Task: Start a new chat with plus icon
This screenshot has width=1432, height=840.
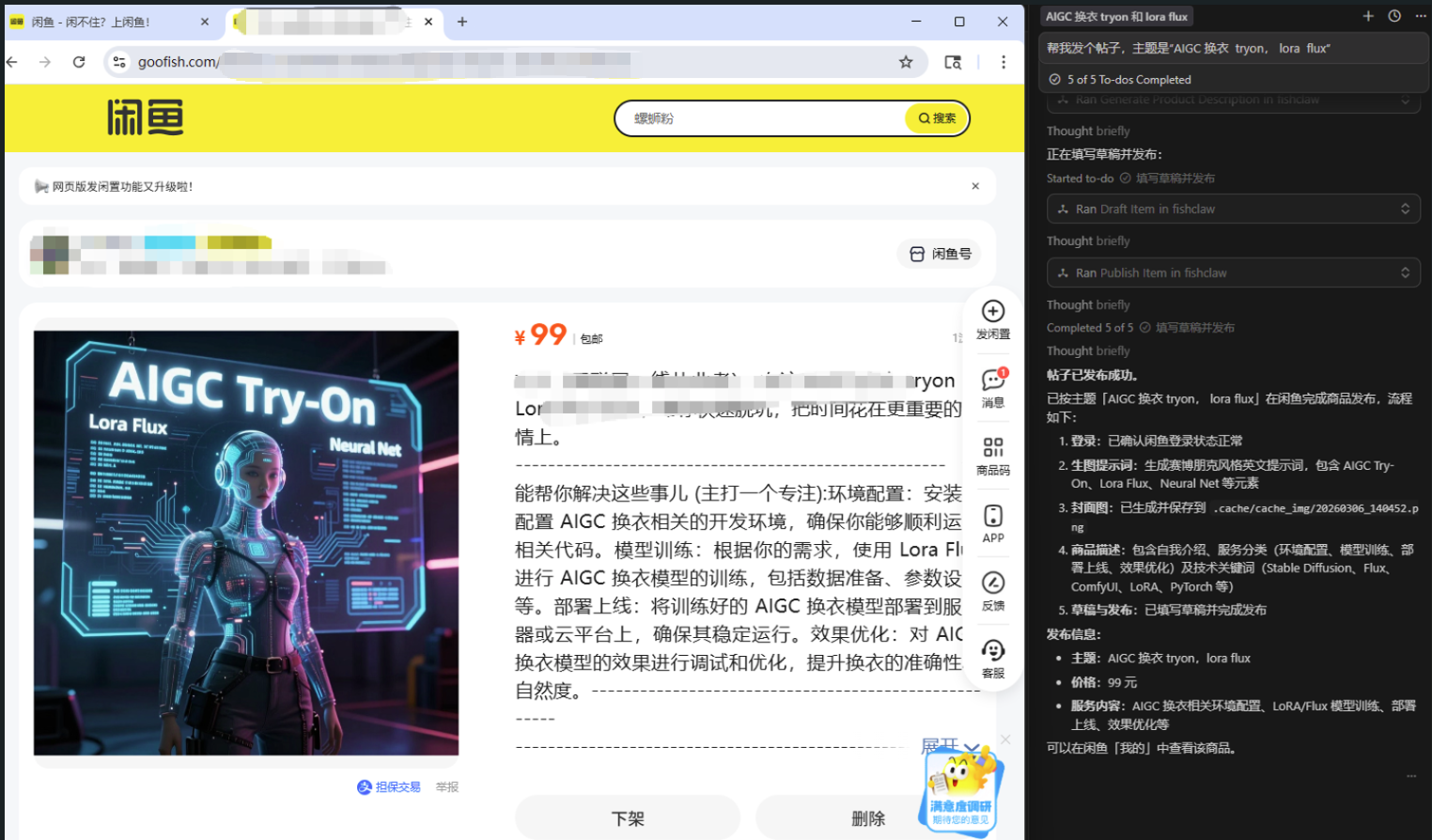Action: tap(1368, 16)
